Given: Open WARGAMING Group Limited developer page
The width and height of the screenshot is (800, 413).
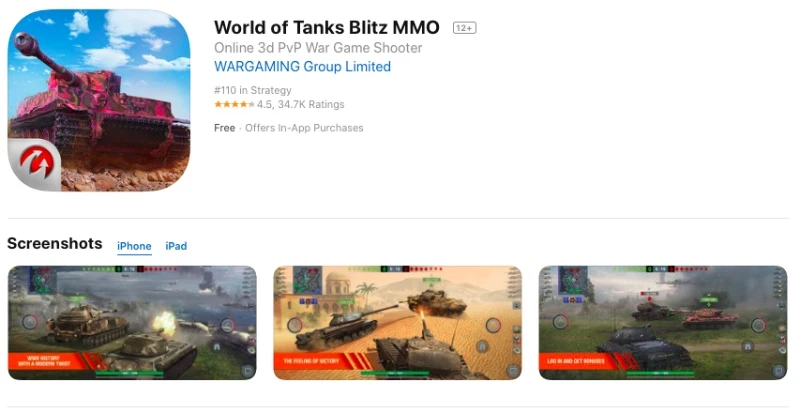Looking at the screenshot, I should 303,67.
